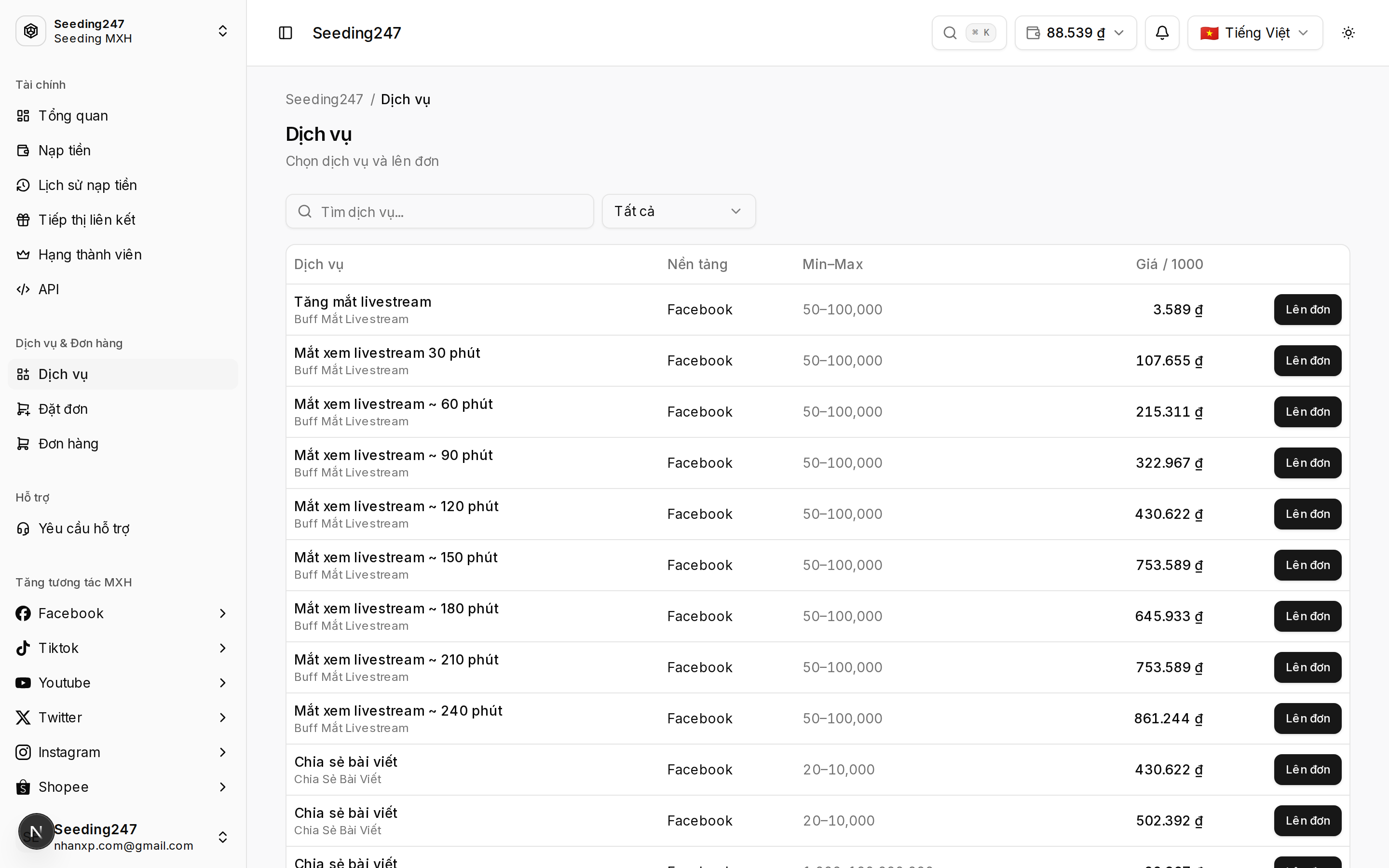This screenshot has height=868, width=1389.
Task: Click the Seeding247 breadcrumb link
Action: click(324, 99)
